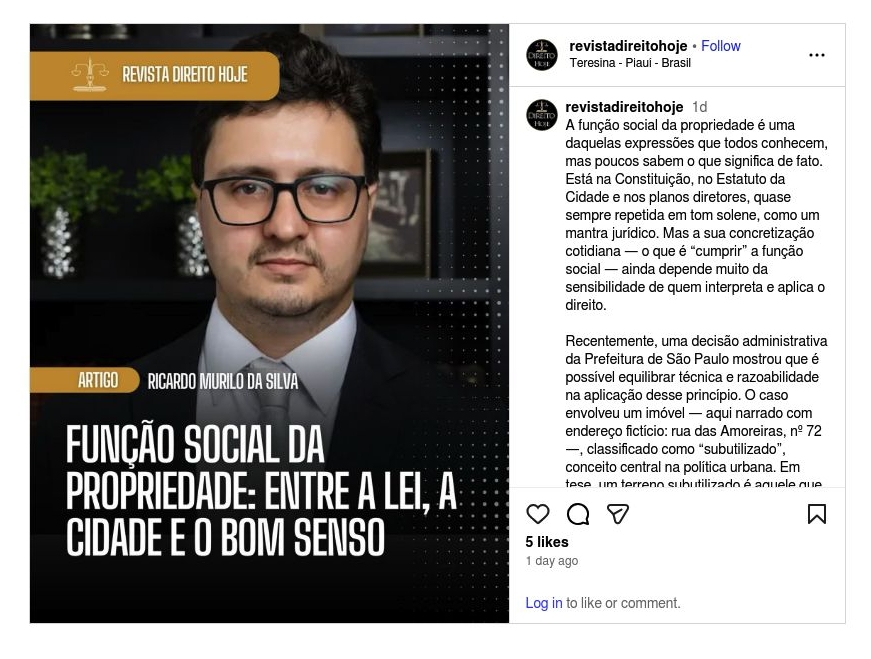The height and width of the screenshot is (659, 871).
Task: Open the Teresina - Piauí - Brasil location
Action: pyautogui.click(x=630, y=63)
